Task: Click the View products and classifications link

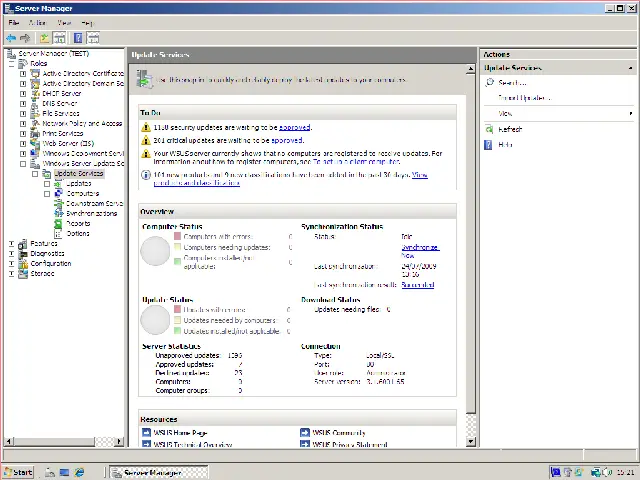Action: [291, 179]
